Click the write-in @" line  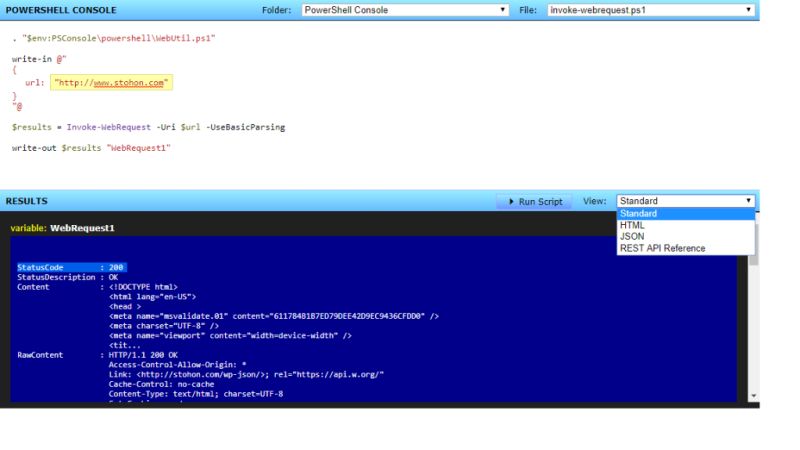coord(39,59)
